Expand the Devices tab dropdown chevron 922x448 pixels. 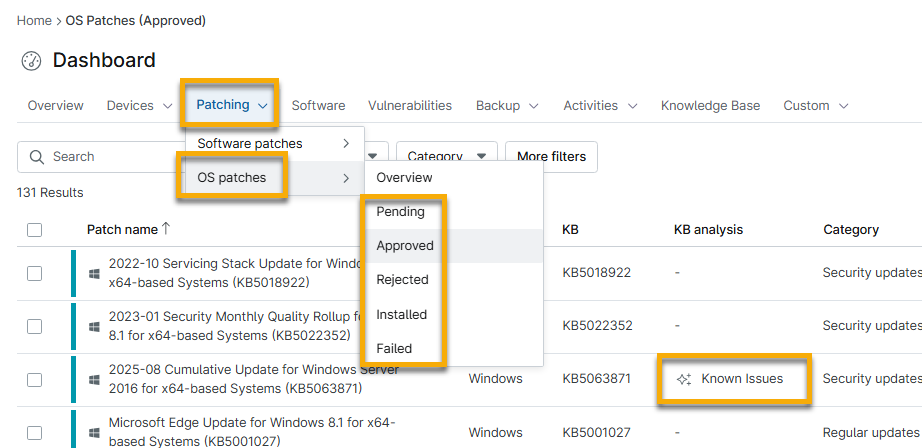point(168,106)
